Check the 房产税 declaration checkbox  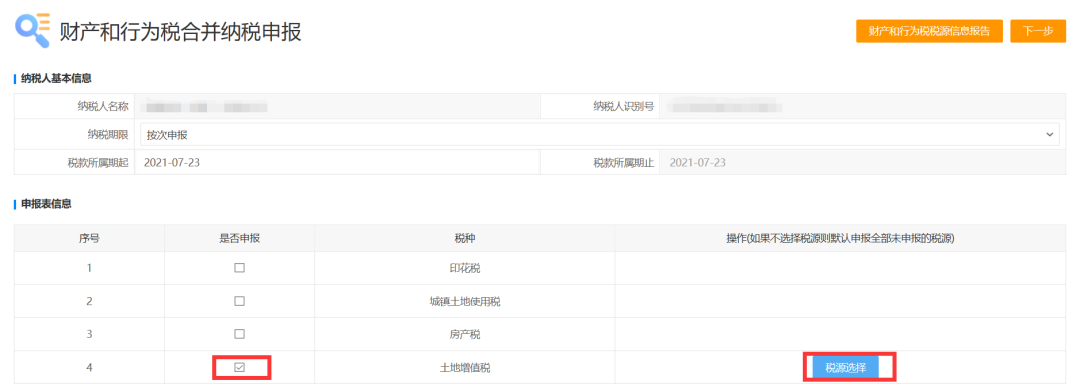[239, 334]
